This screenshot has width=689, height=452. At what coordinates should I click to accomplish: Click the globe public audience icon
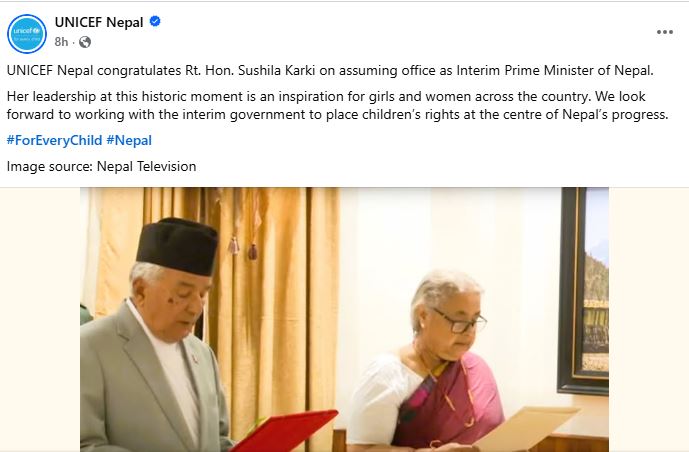pyautogui.click(x=85, y=42)
